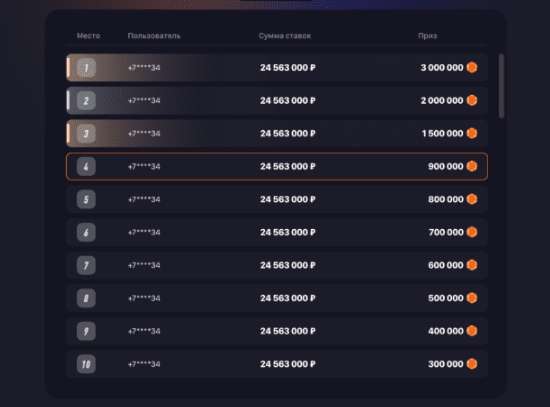Click the coin icon beside 1 500 000 prize
Viewport: 550px width, 407px height.
(x=472, y=133)
